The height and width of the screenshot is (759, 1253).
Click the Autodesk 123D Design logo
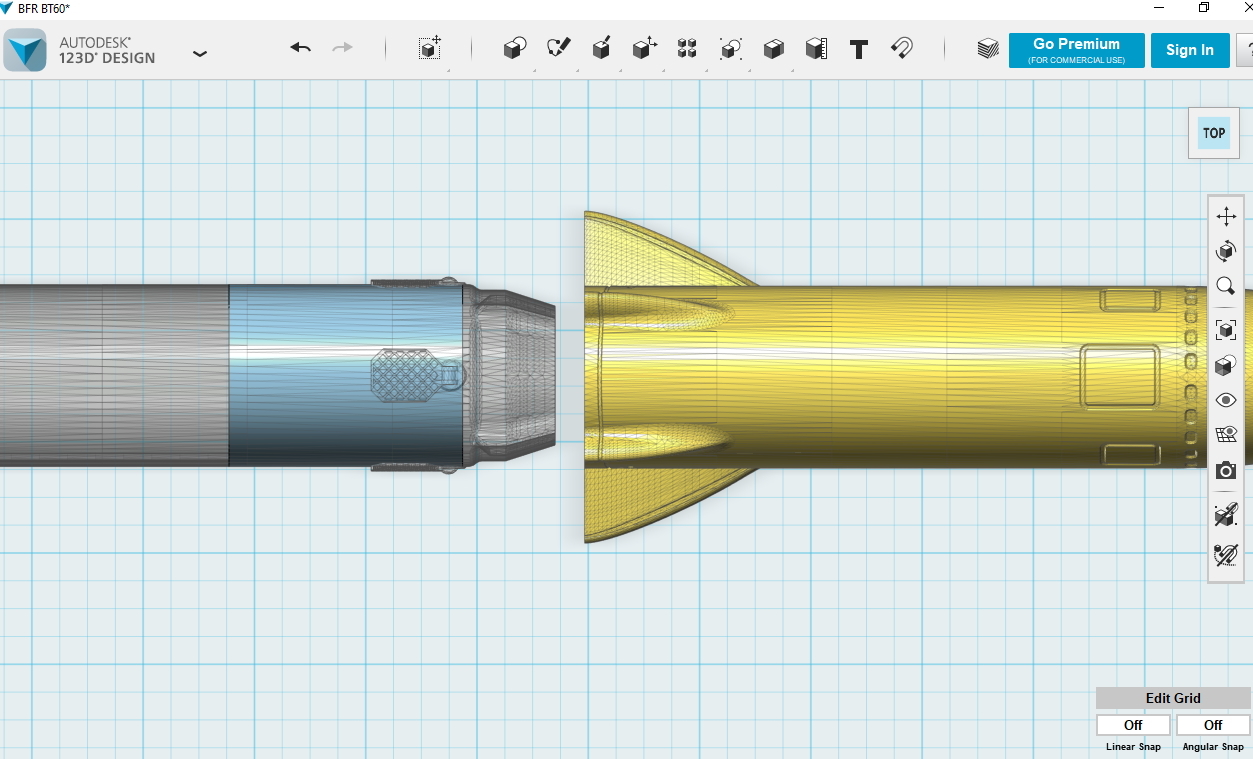pos(25,49)
